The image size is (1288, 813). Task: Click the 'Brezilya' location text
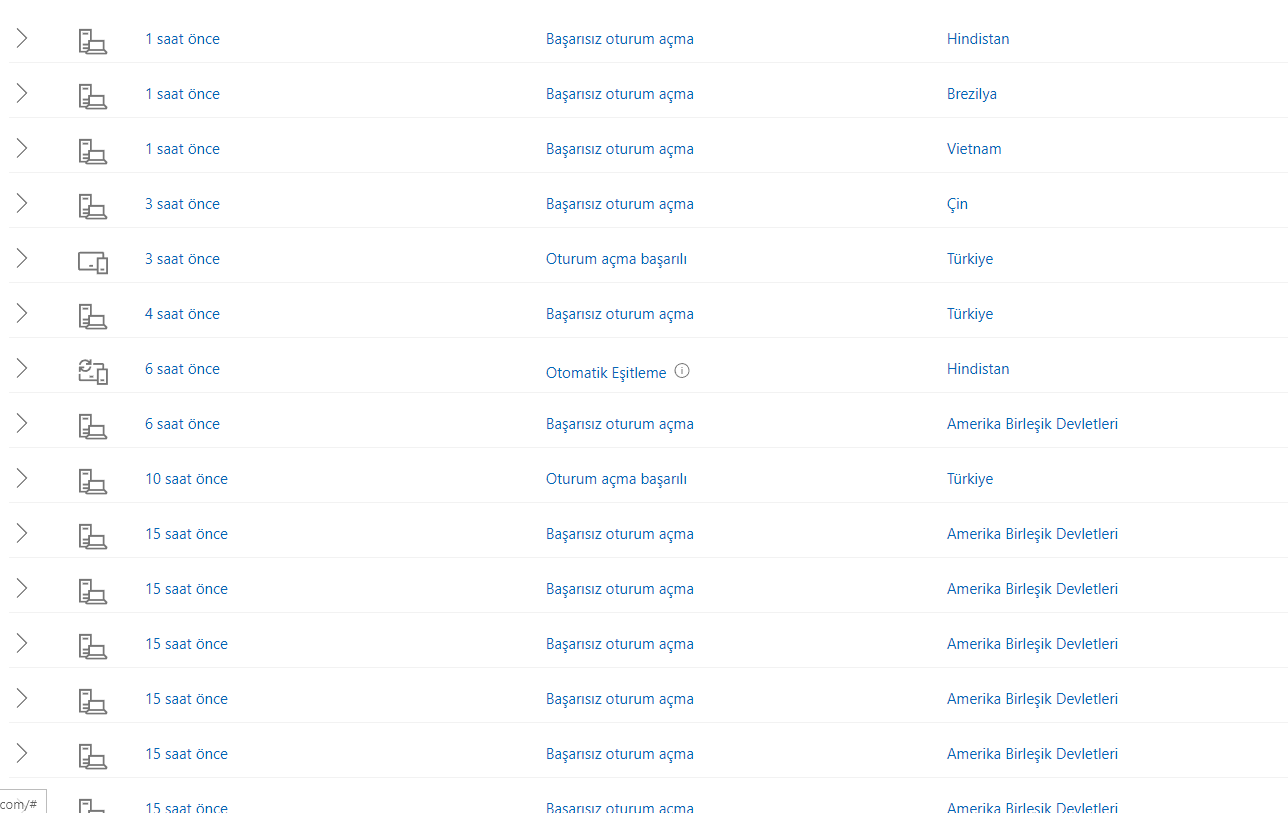point(972,94)
